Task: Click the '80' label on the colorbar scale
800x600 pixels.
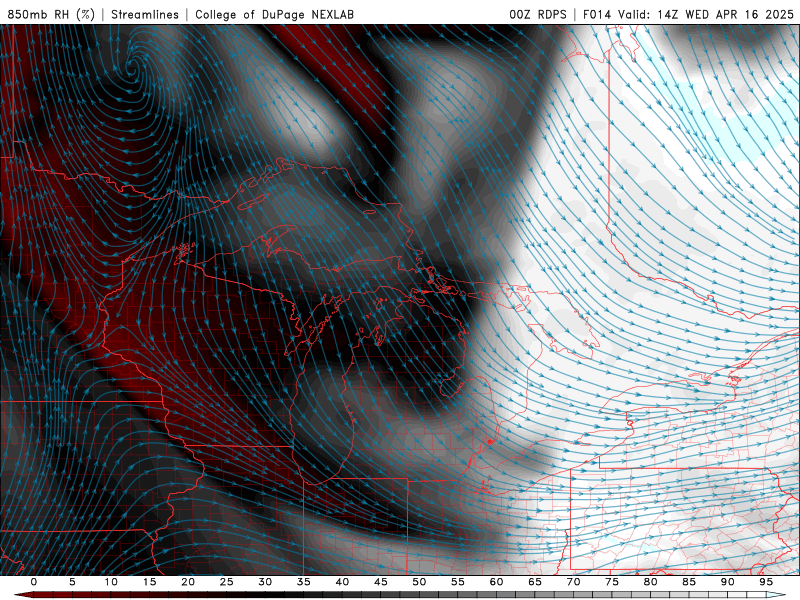Action: point(651,582)
